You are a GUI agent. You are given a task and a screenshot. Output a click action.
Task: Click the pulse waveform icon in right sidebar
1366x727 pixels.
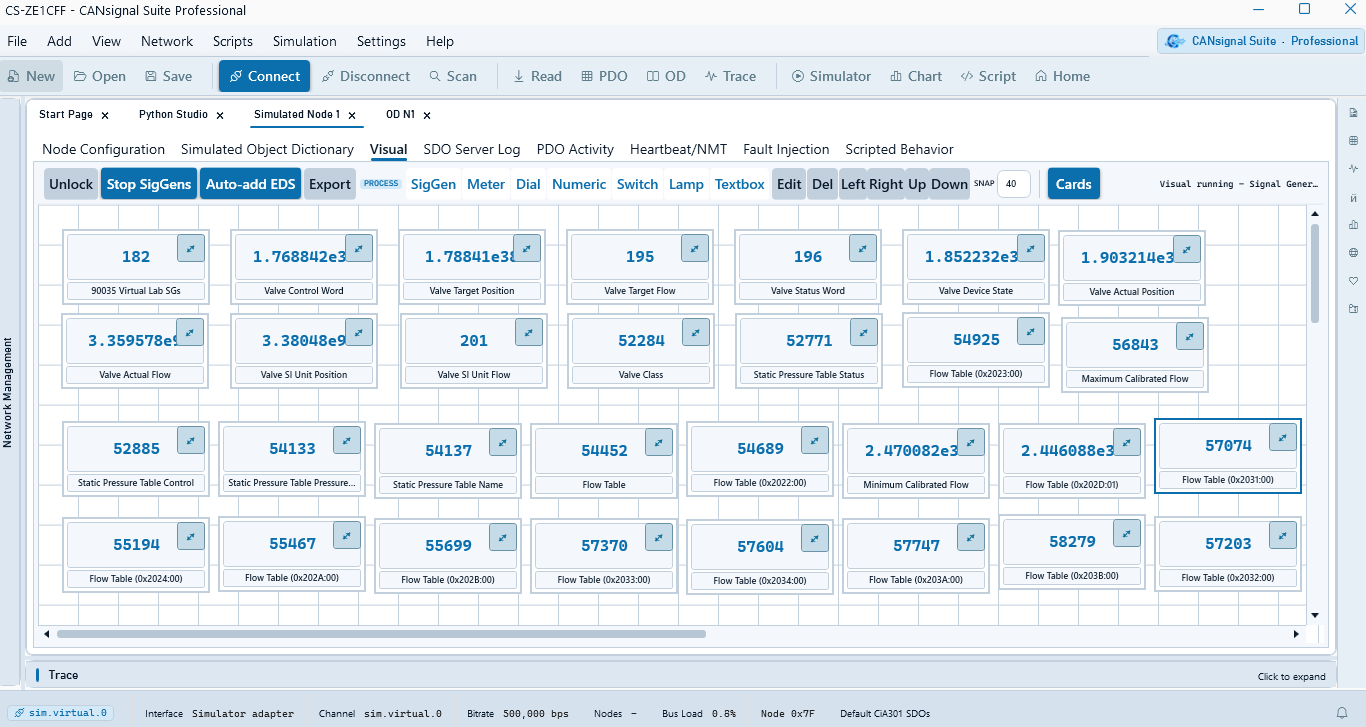point(1353,168)
